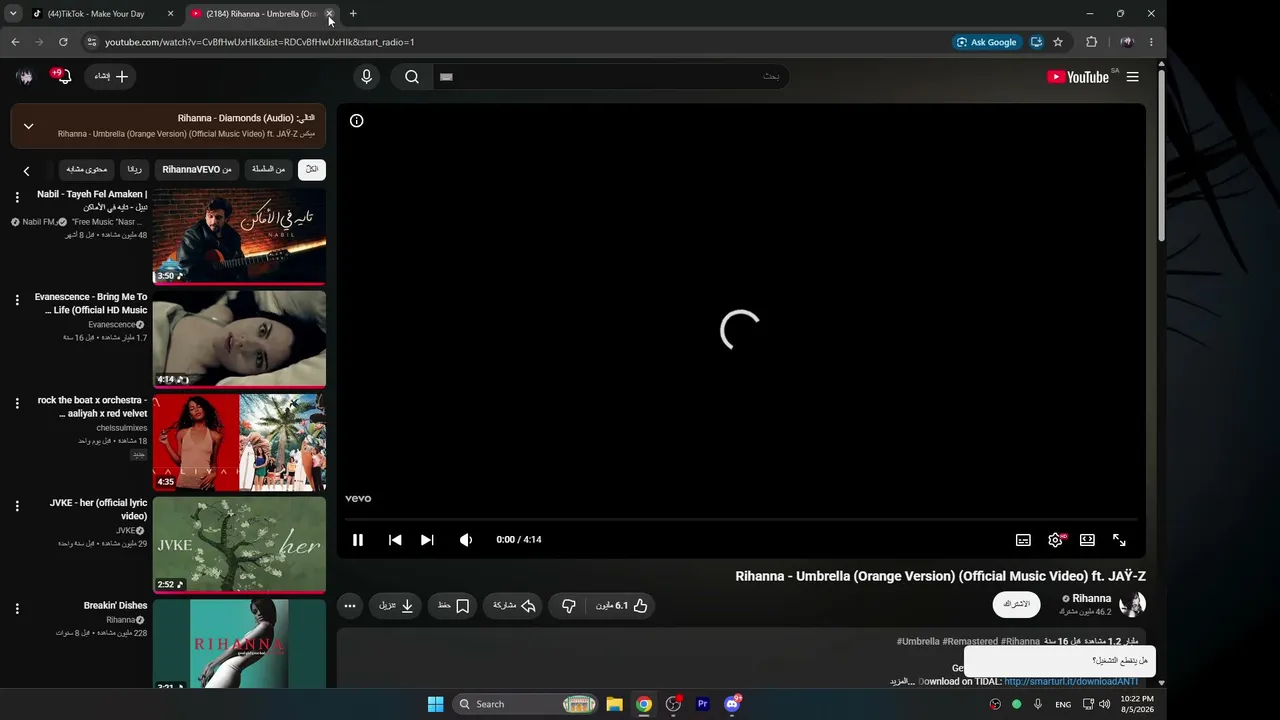Click the video progress bar
Viewport: 1280px width, 720px height.
click(741, 520)
